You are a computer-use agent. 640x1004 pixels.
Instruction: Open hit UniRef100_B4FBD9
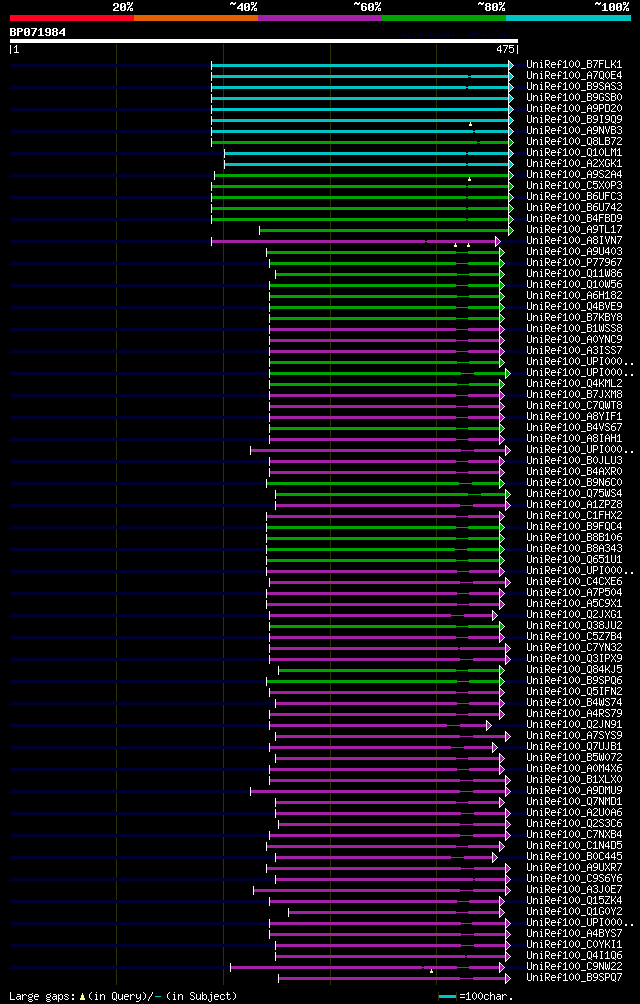click(x=573, y=219)
